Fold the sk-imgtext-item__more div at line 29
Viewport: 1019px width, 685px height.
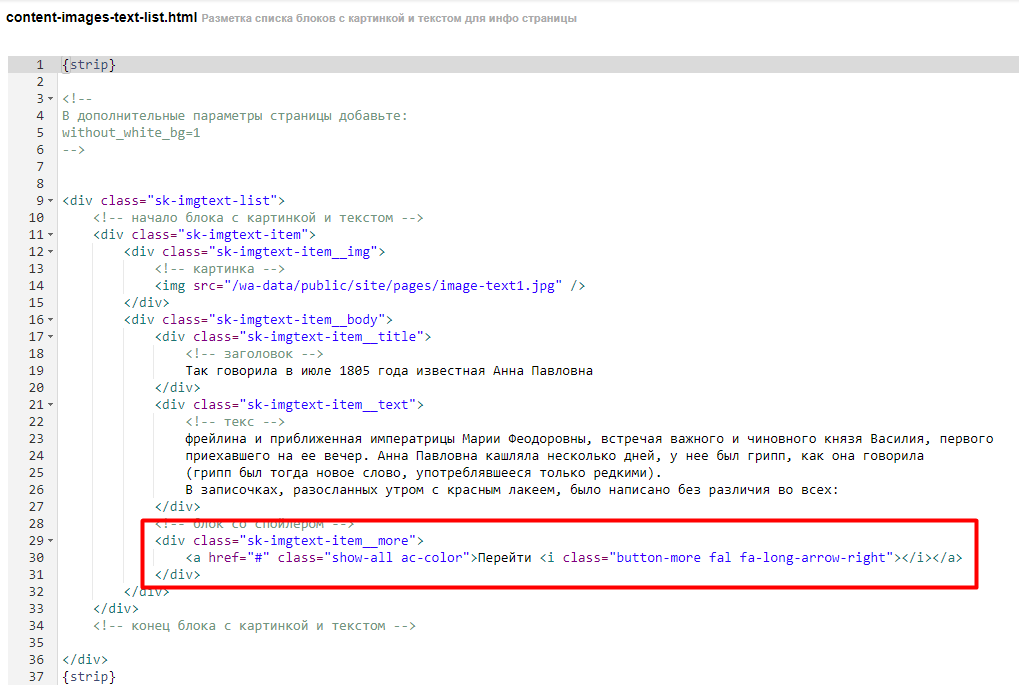coord(51,541)
